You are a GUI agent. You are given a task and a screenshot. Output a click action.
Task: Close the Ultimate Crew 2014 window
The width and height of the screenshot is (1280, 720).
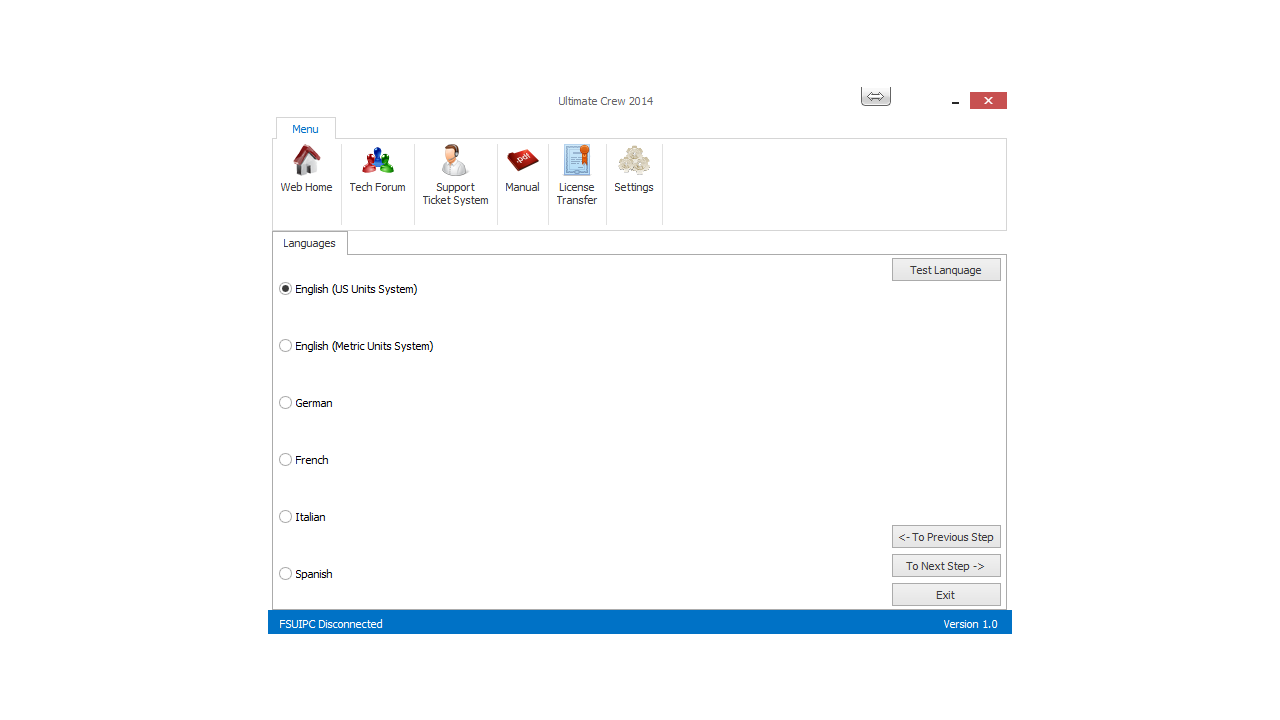(988, 101)
